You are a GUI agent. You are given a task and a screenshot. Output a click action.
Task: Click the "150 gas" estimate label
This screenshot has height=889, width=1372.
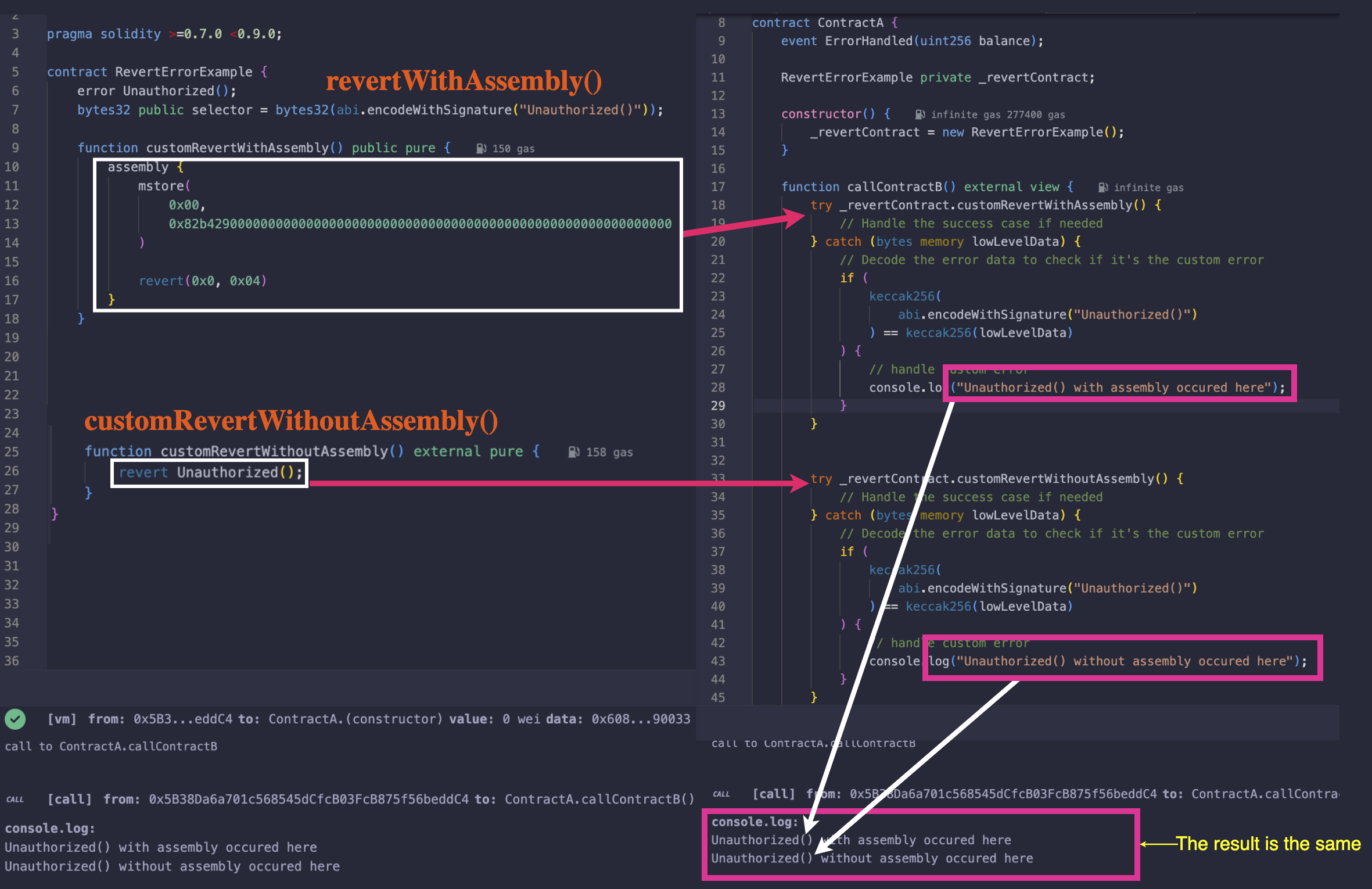pos(513,149)
